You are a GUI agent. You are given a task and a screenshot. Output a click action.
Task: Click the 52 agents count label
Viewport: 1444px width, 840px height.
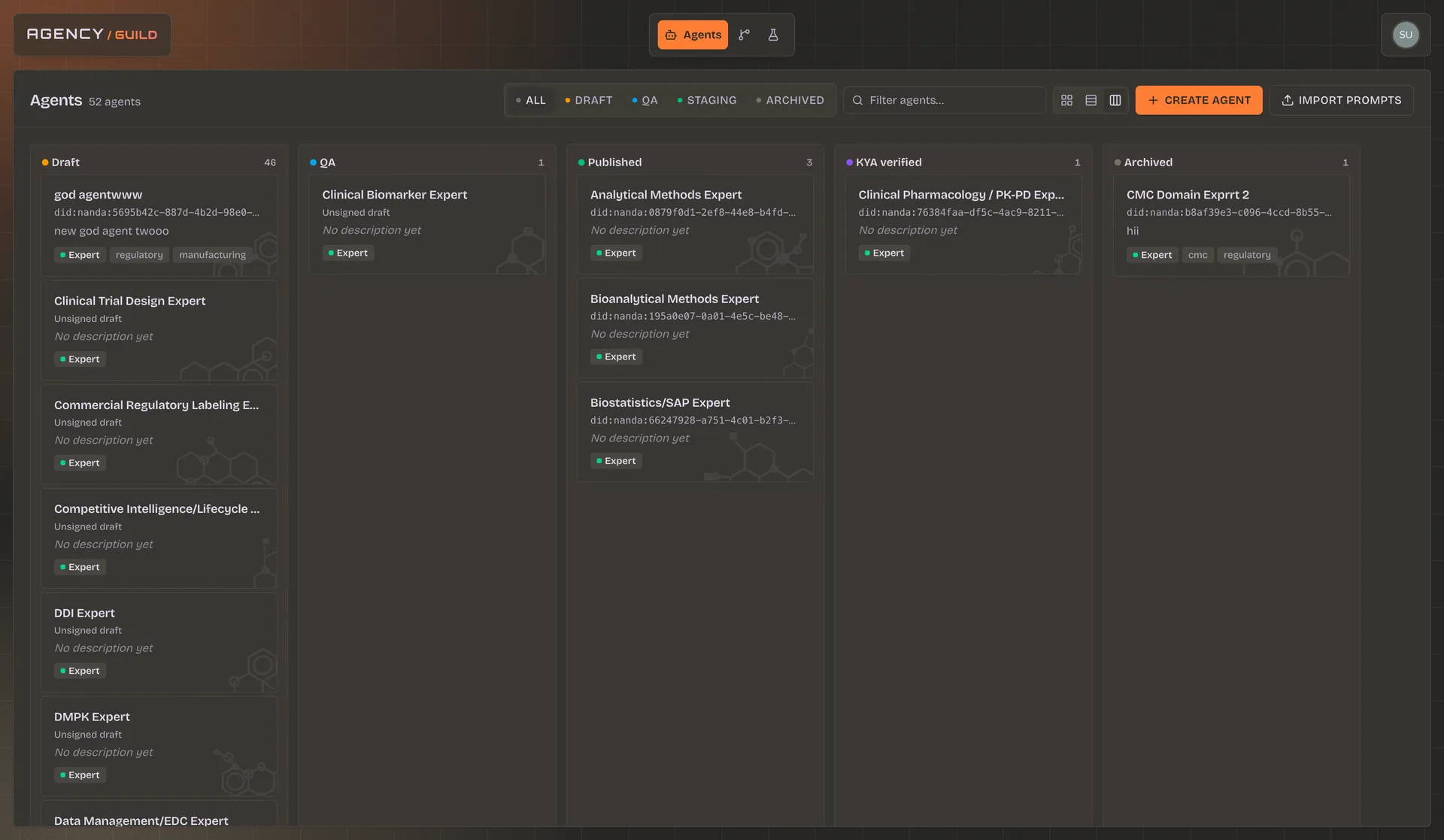point(114,102)
